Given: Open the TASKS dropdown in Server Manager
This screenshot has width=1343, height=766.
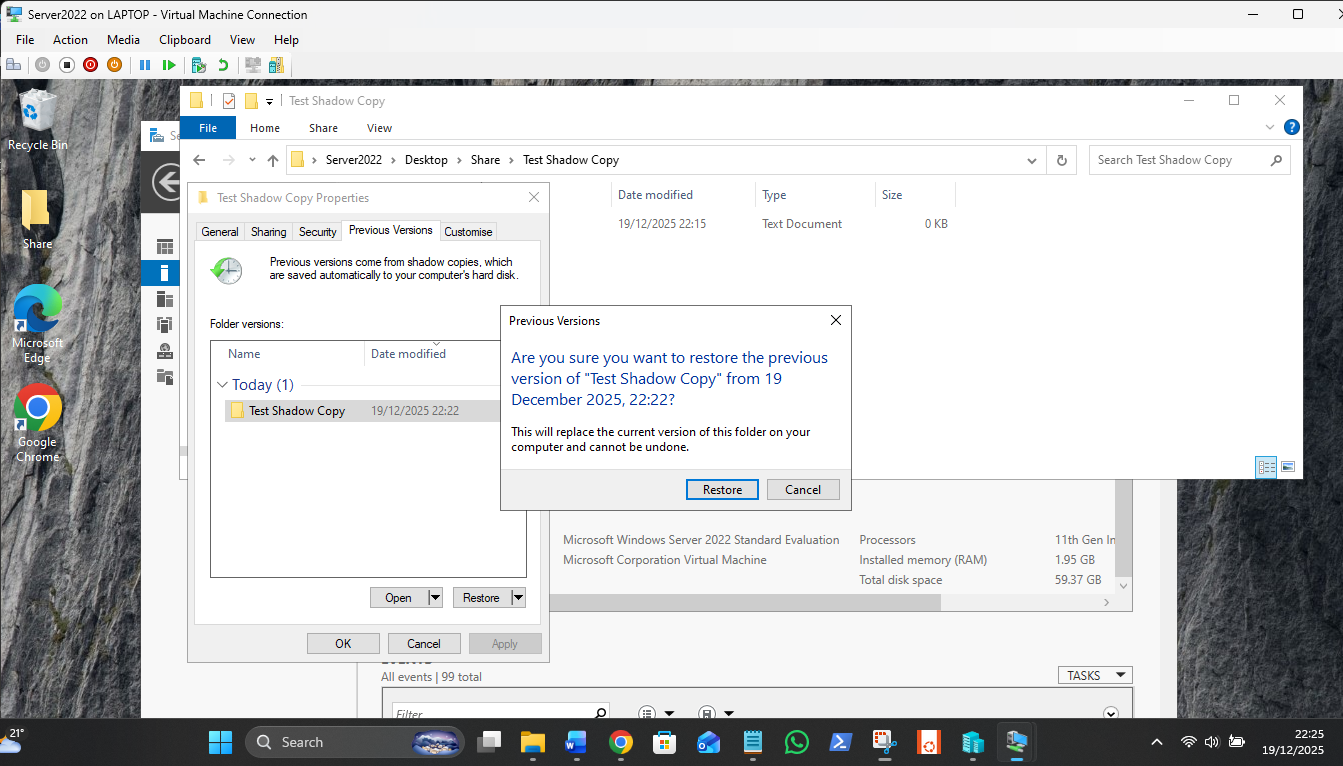Looking at the screenshot, I should point(1094,676).
